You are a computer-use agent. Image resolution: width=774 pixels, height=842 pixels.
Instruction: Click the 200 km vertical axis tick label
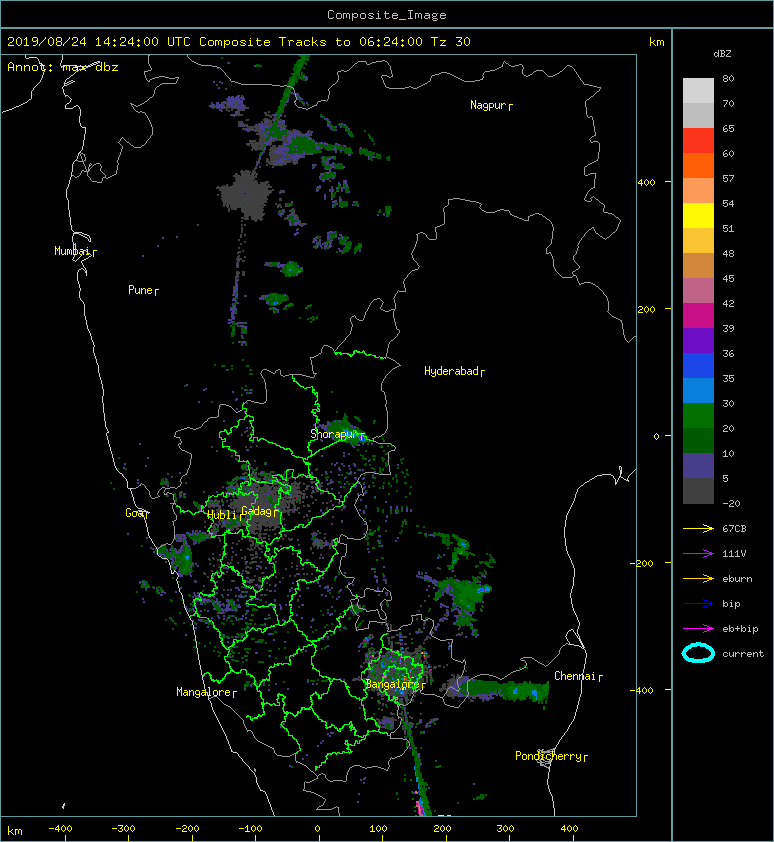(x=647, y=310)
